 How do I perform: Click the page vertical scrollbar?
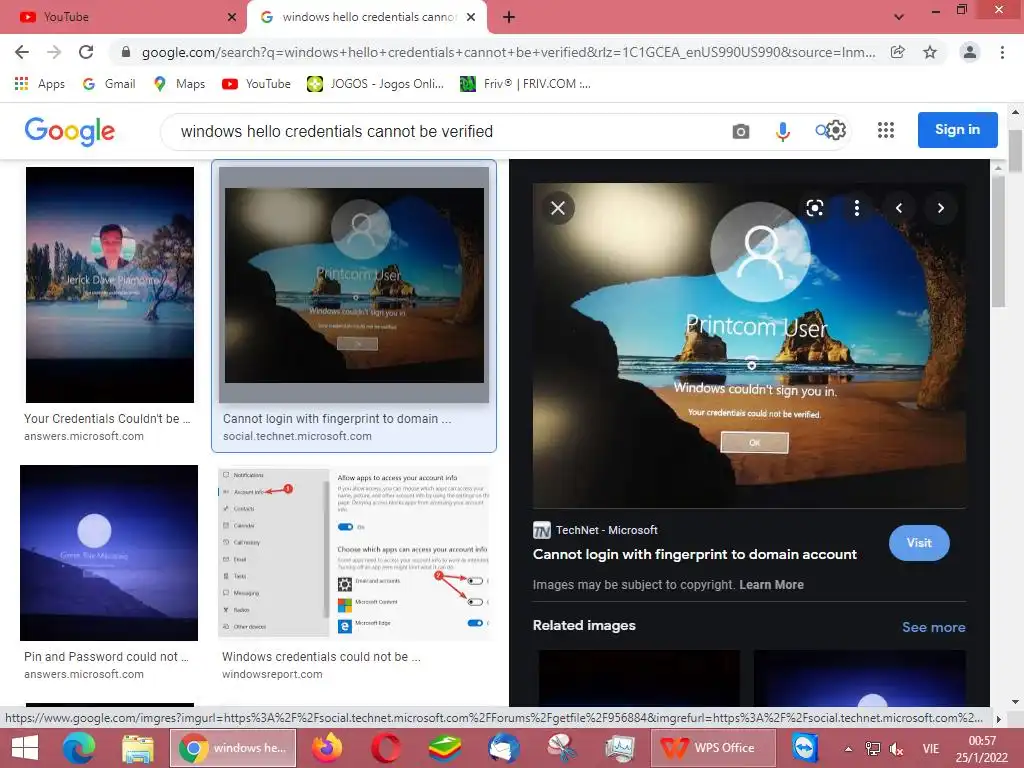[x=1015, y=150]
